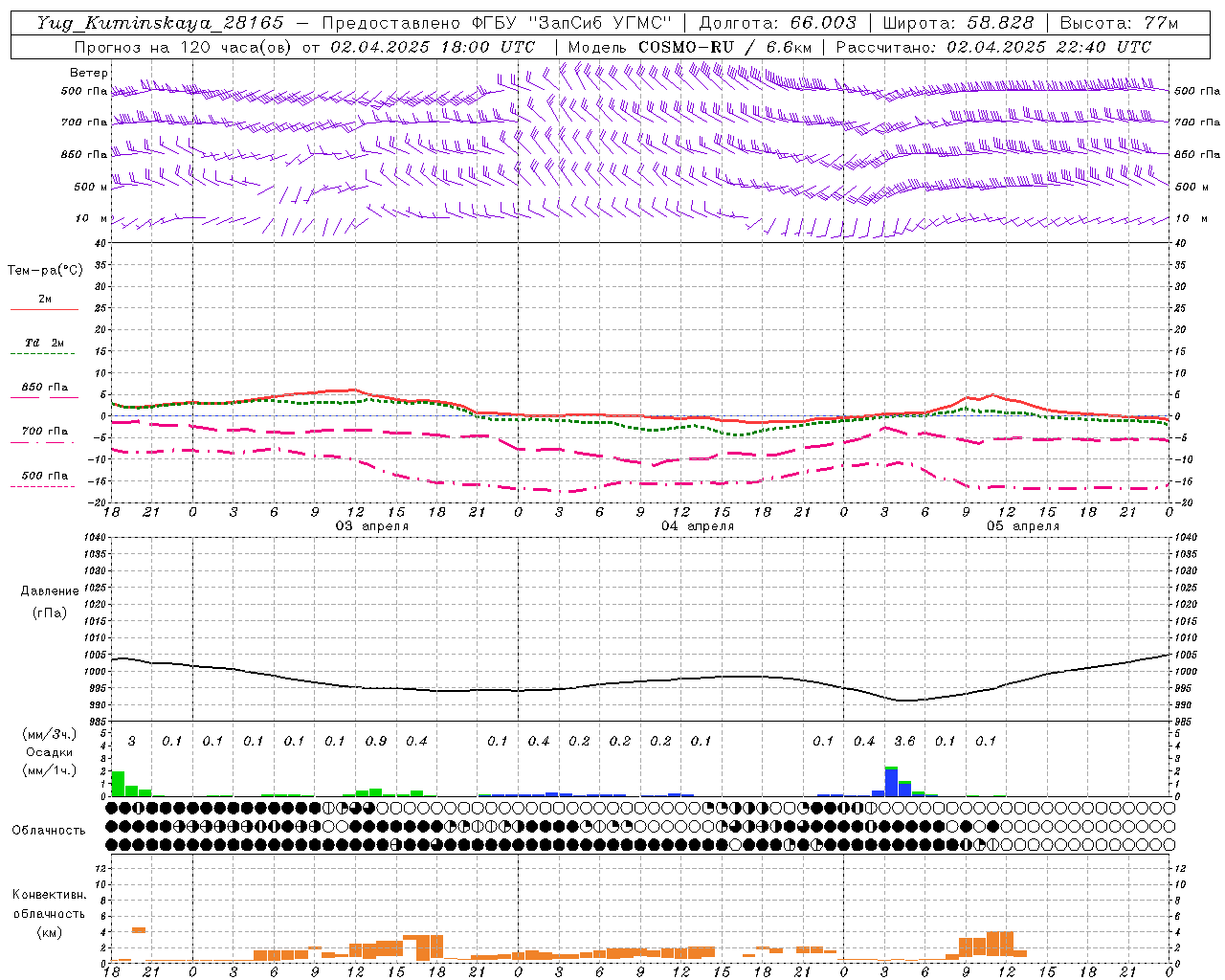Click the Тем-ра(°C) axis title

(45, 271)
